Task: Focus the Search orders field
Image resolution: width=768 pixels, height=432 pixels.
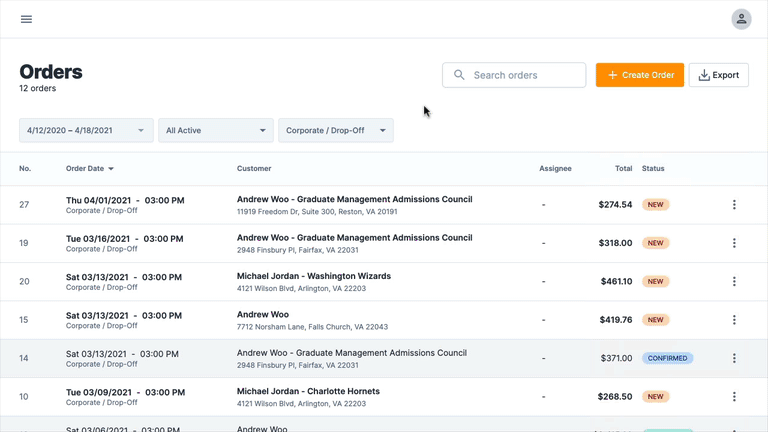Action: coord(514,75)
